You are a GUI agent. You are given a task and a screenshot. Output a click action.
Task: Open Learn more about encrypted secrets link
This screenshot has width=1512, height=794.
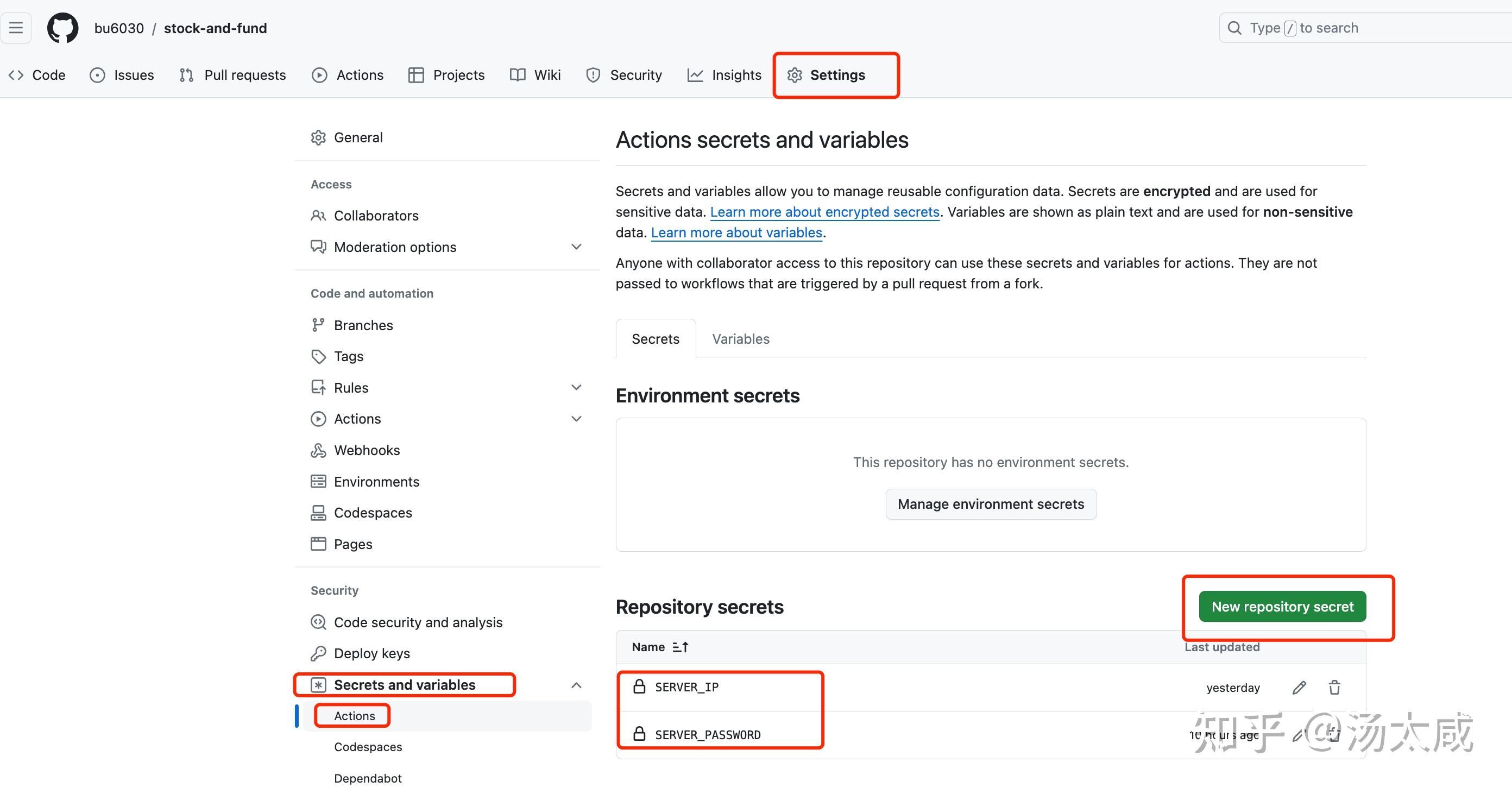(824, 212)
